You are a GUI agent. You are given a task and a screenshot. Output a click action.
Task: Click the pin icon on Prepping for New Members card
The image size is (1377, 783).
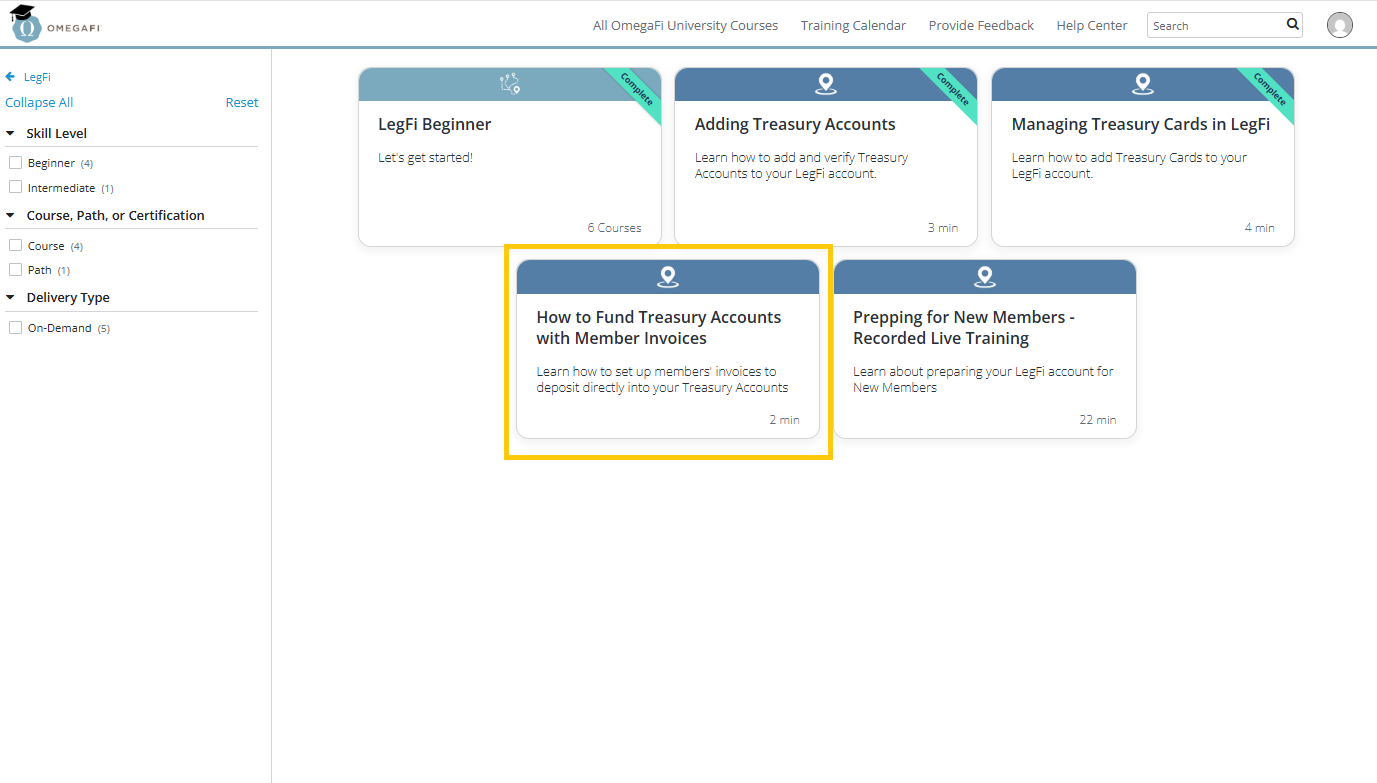pyautogui.click(x=985, y=276)
